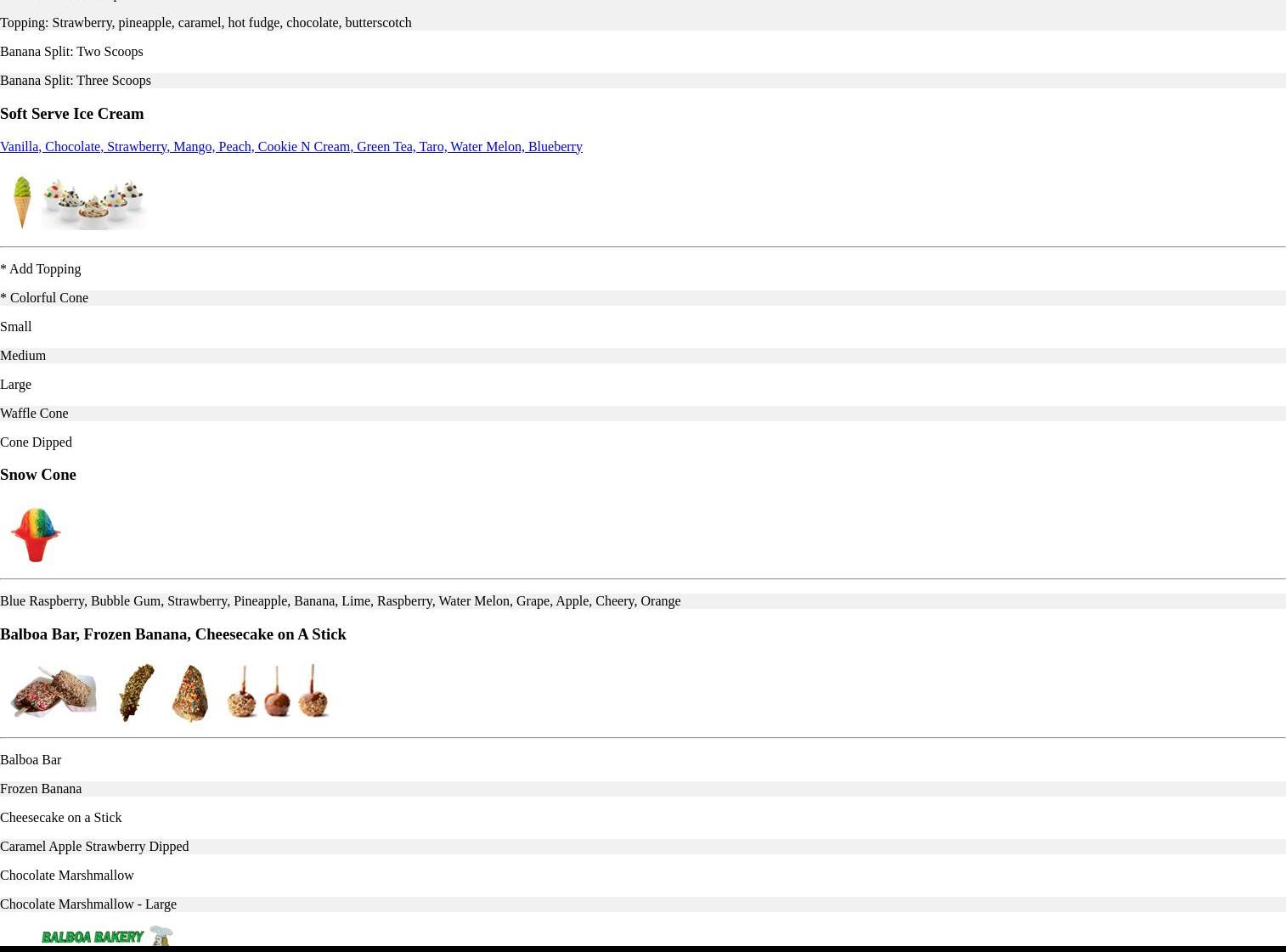Click the Soft Serve Ice Cream heading
Screen dimensions: 1286x952
[x=71, y=113]
